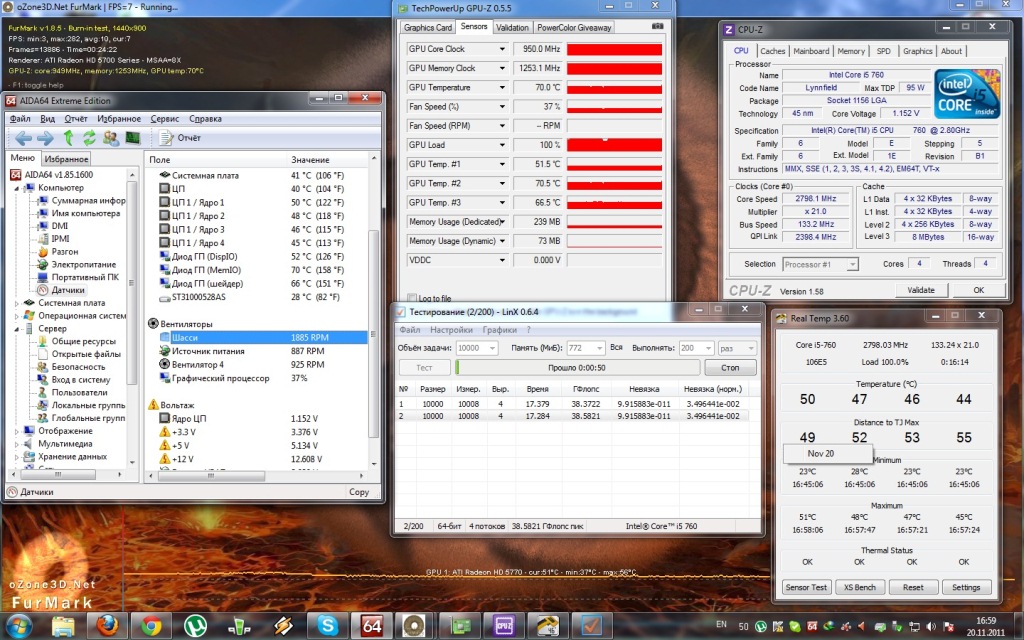Open uTorrent from the taskbar

195,626
